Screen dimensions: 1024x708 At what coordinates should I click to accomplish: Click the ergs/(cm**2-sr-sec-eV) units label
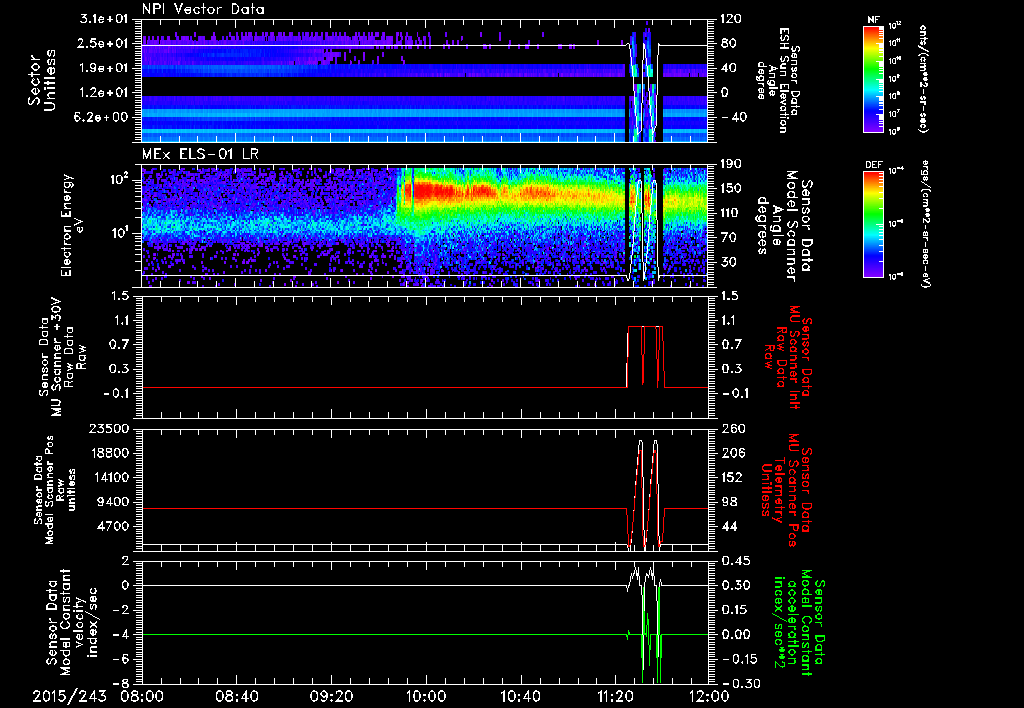(x=924, y=224)
